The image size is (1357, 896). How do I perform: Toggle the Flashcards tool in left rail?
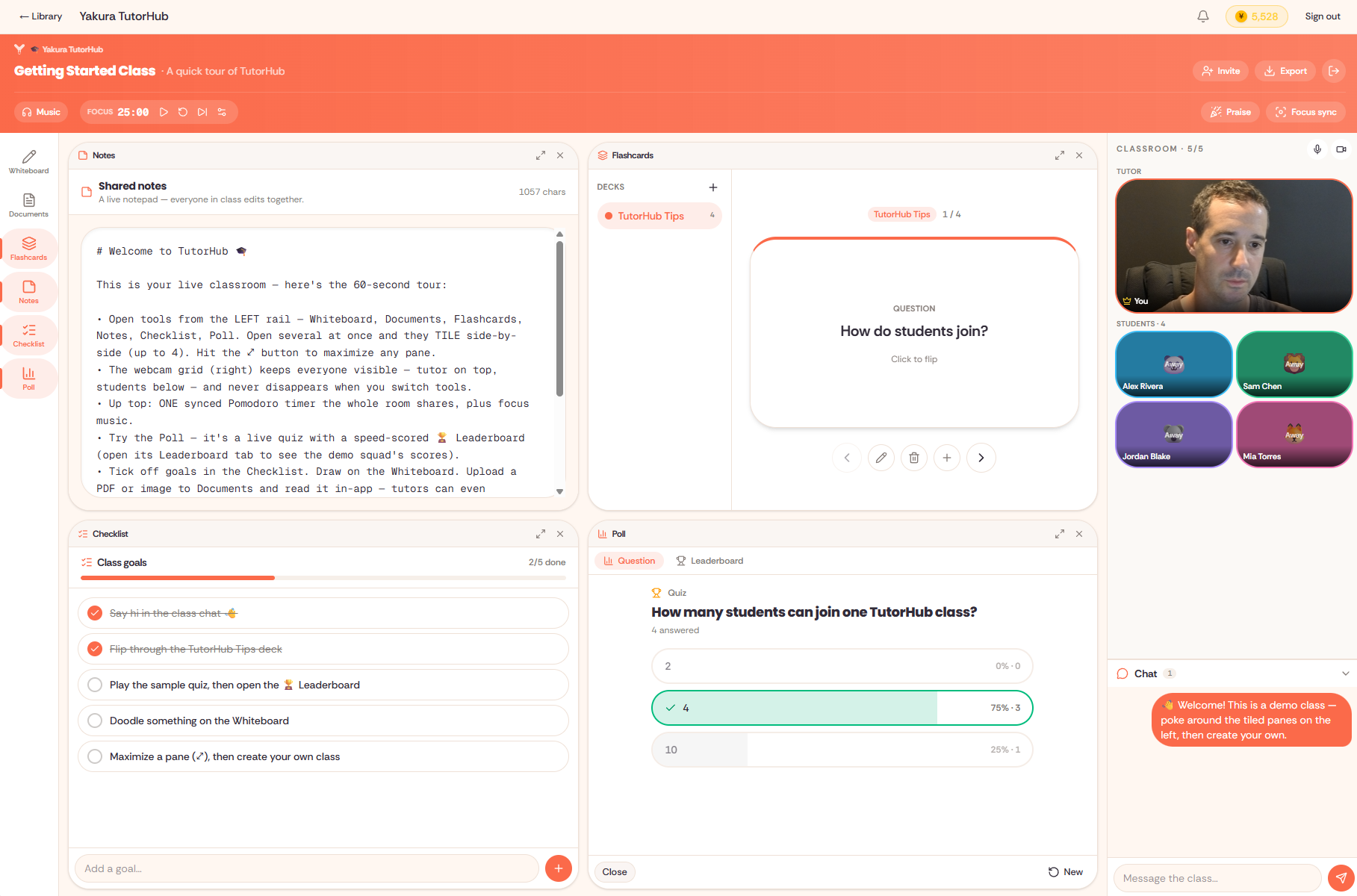28,248
